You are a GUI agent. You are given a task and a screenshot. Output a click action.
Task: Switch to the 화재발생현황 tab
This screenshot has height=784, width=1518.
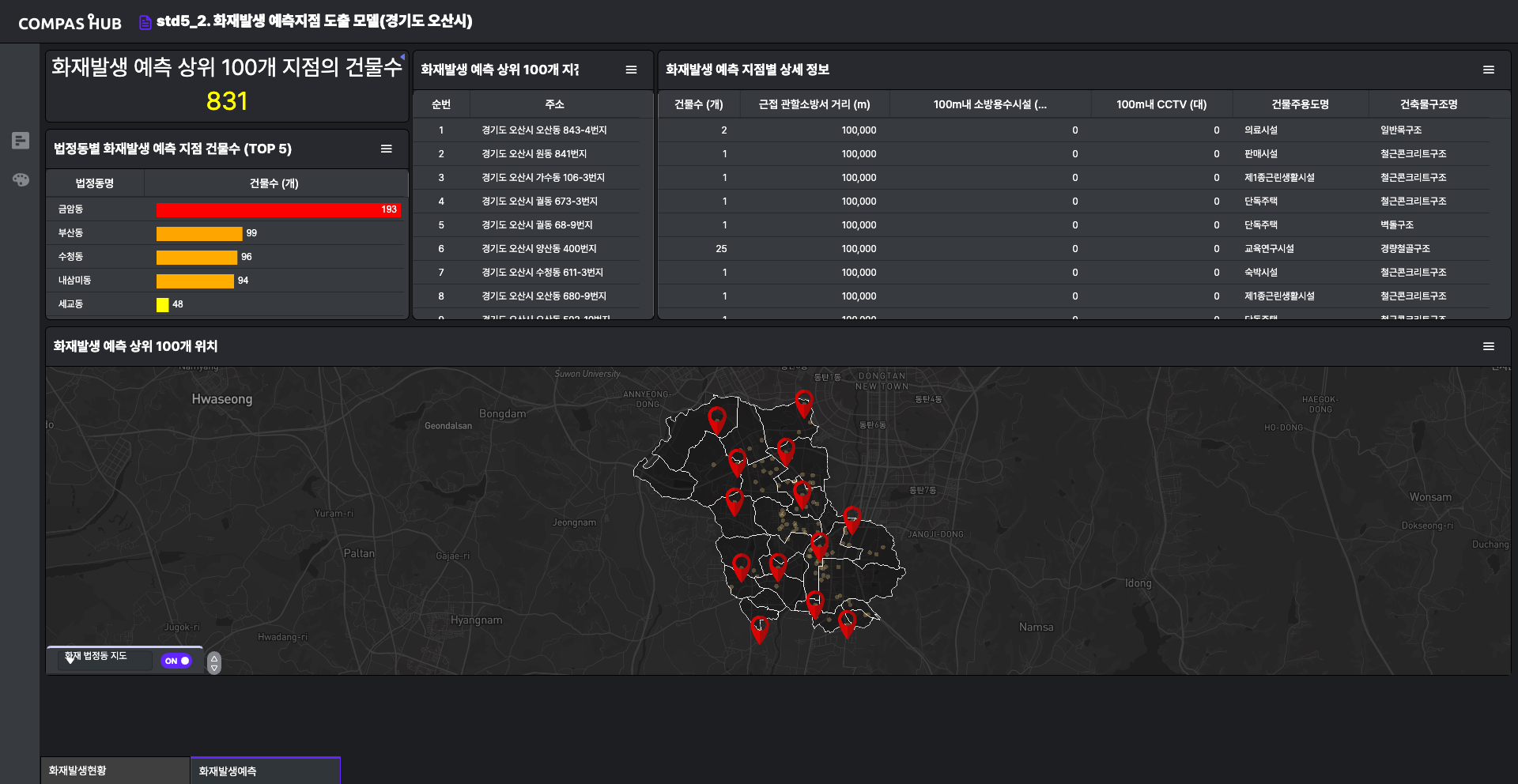point(115,771)
